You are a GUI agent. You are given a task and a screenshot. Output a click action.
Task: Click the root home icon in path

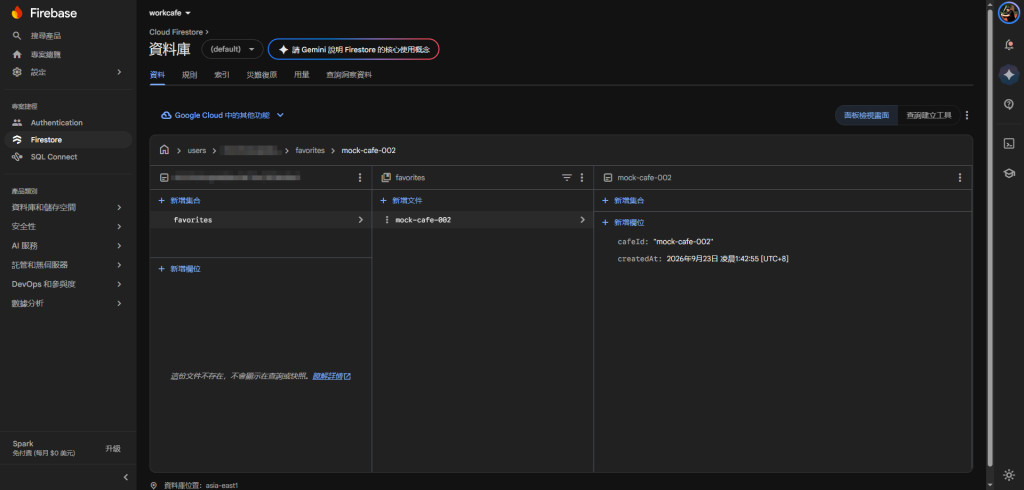pos(165,150)
